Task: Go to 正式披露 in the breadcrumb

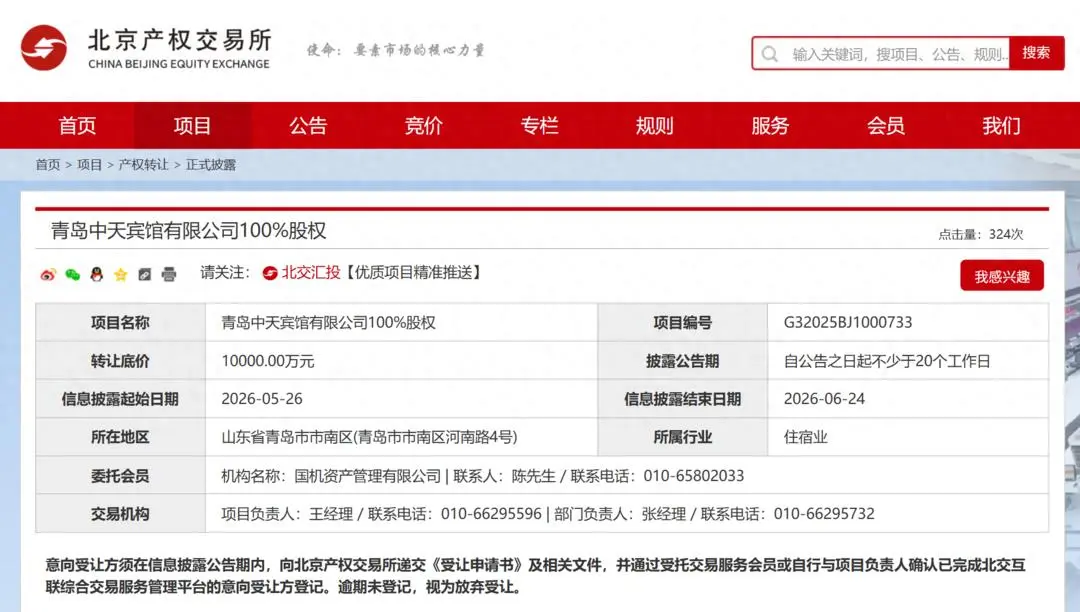Action: (211, 165)
